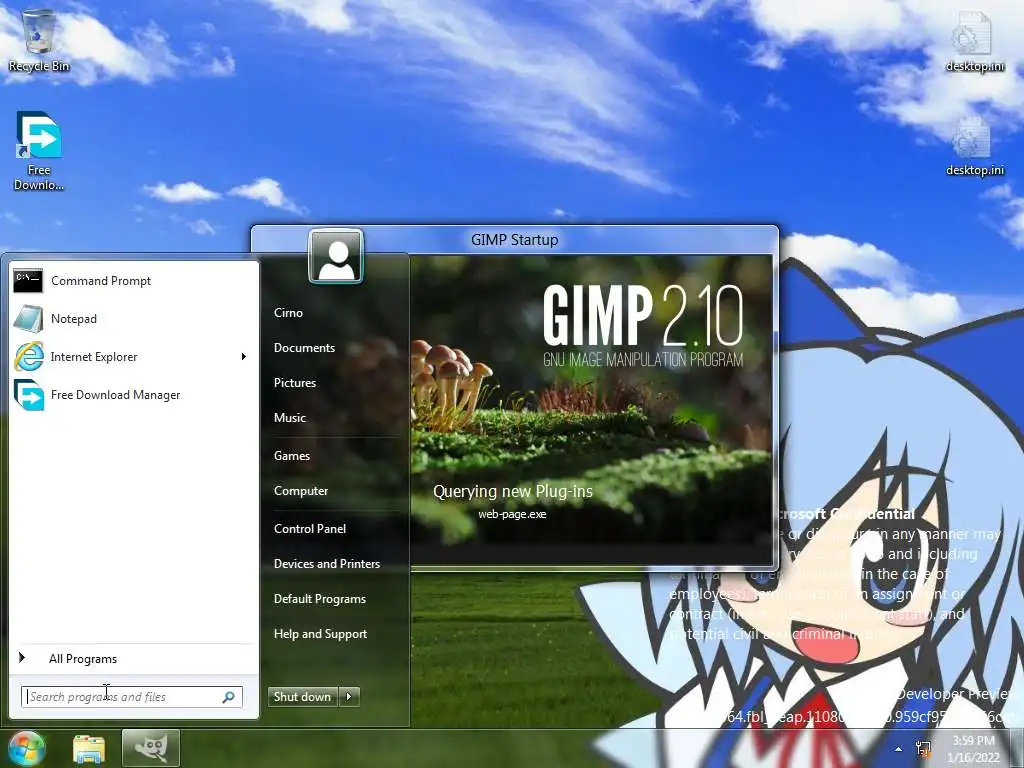Open shut down options arrow
This screenshot has width=1024, height=768.
pos(349,697)
